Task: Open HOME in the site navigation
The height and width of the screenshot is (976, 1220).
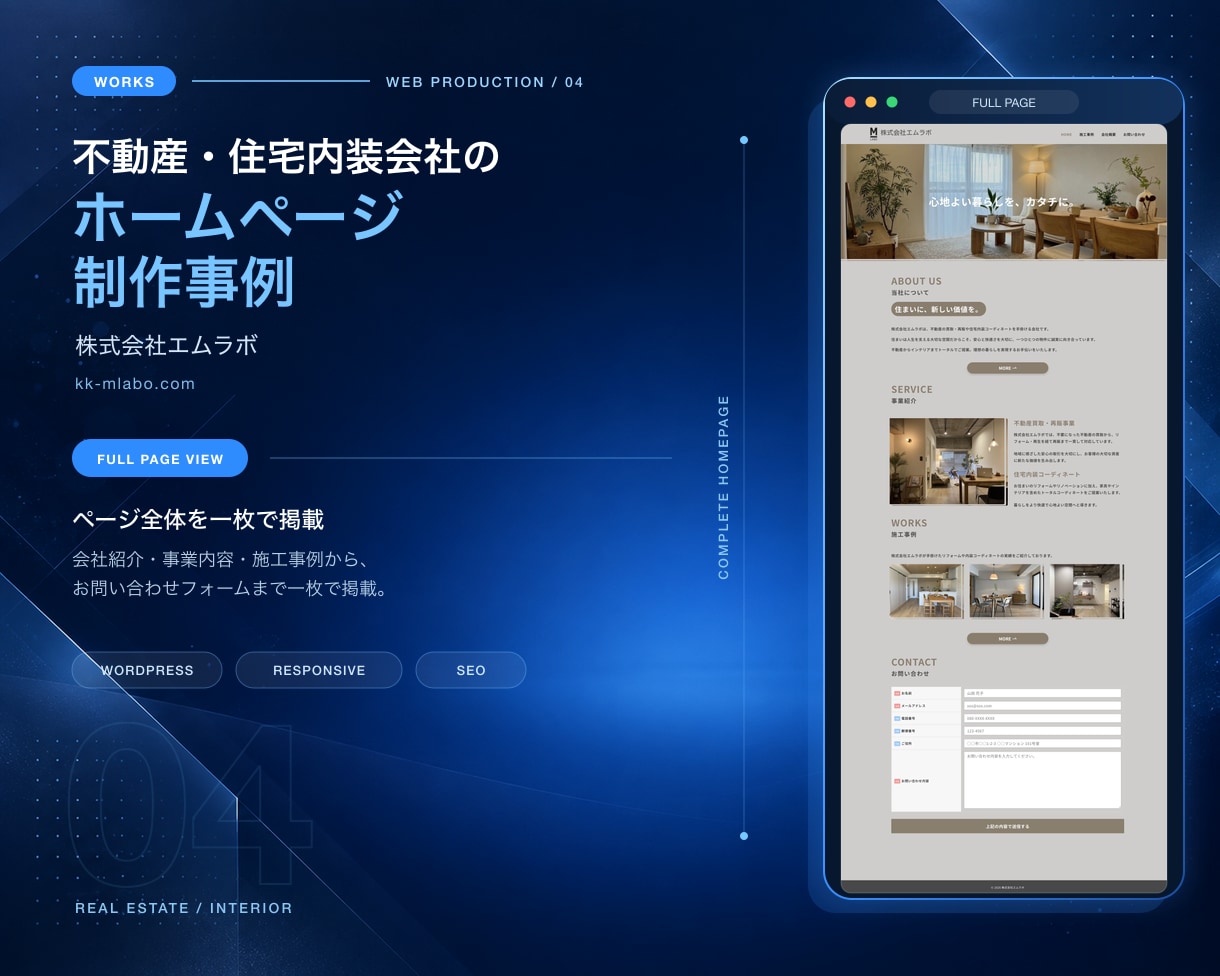Action: [1066, 133]
